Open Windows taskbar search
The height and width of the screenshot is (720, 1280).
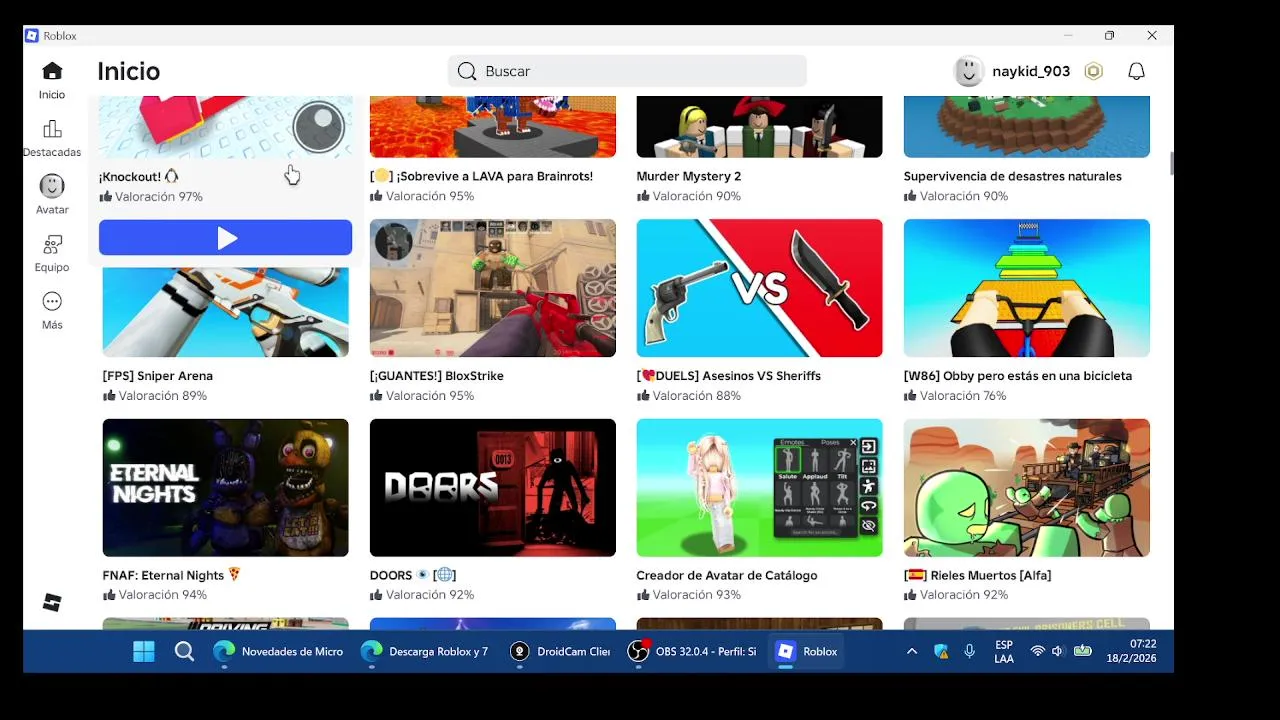tap(184, 652)
